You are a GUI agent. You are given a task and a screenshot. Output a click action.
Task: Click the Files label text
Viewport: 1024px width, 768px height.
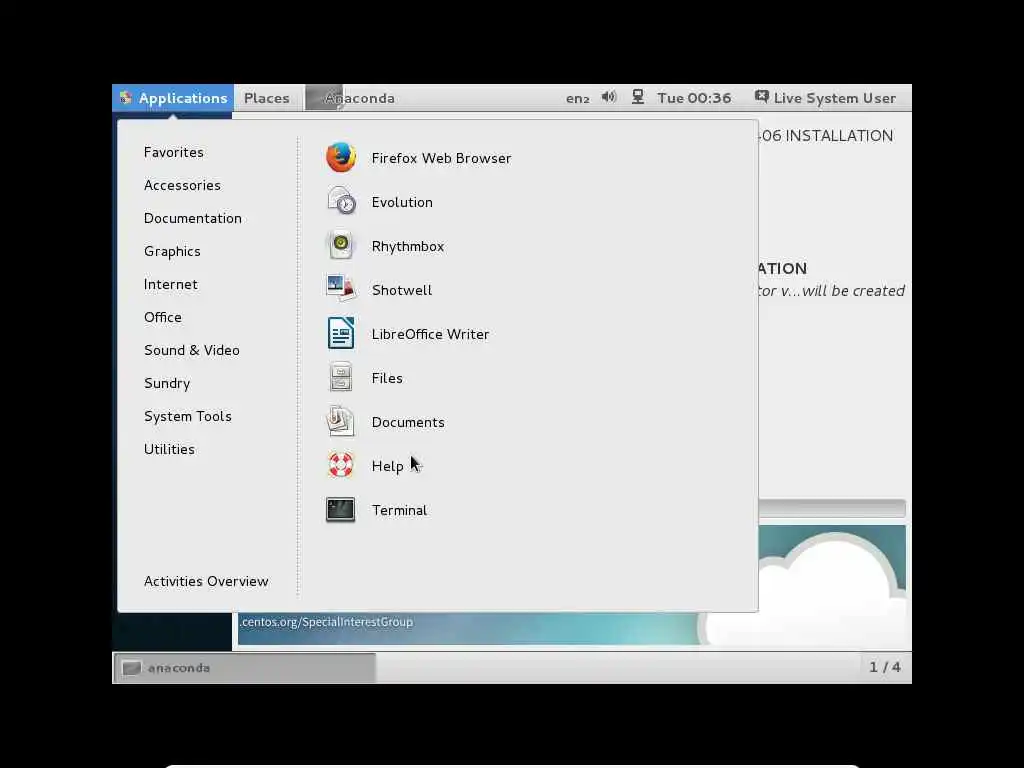(387, 378)
